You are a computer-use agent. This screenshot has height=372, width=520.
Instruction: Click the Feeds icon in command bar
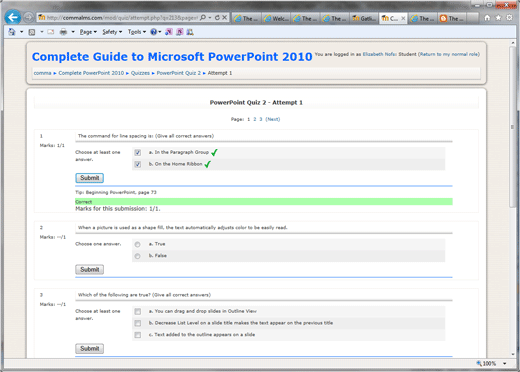click(x=32, y=32)
